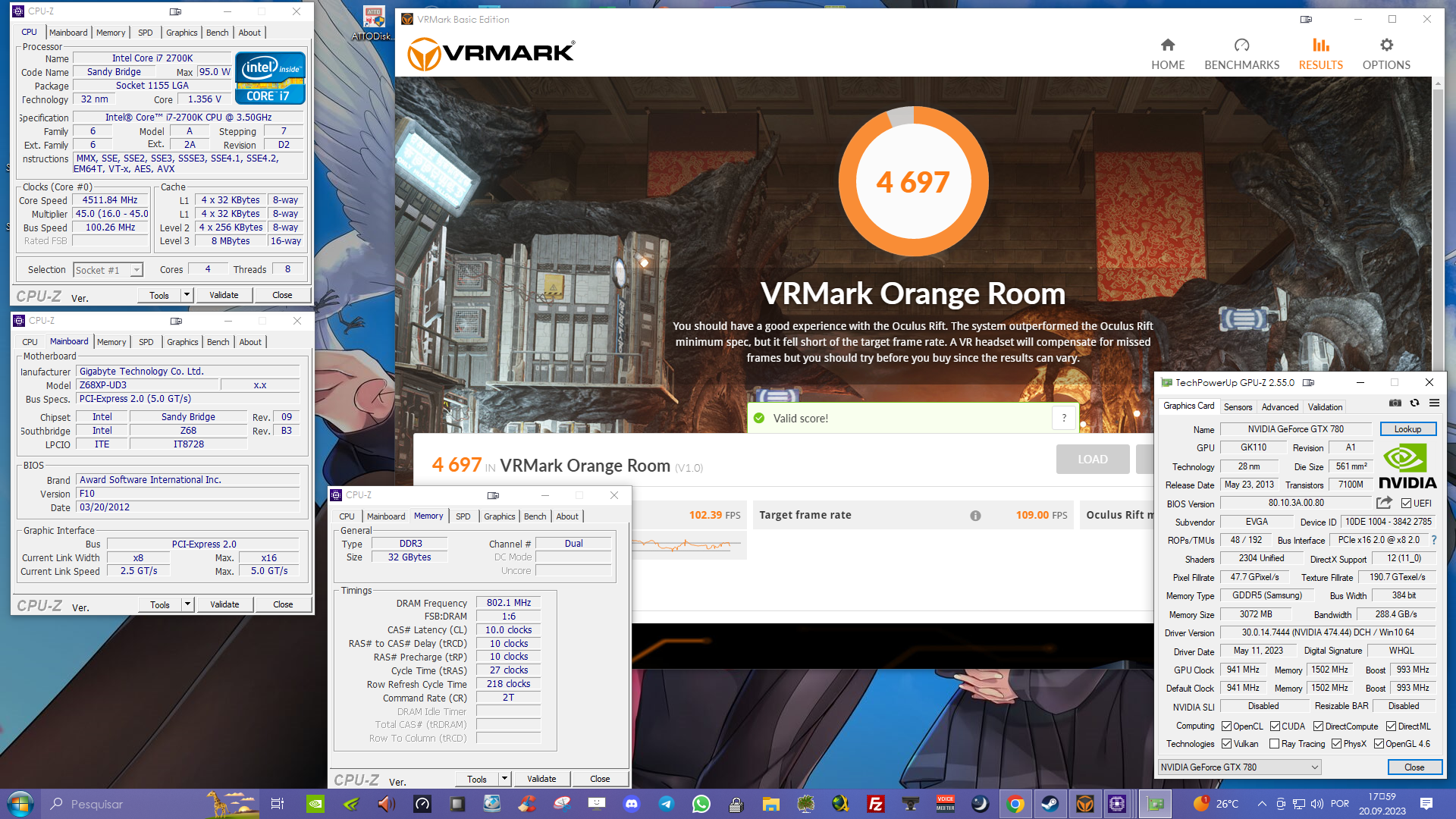Toggle DirectCompute checkbox in GPU-Z
The height and width of the screenshot is (819, 1456).
[1318, 726]
